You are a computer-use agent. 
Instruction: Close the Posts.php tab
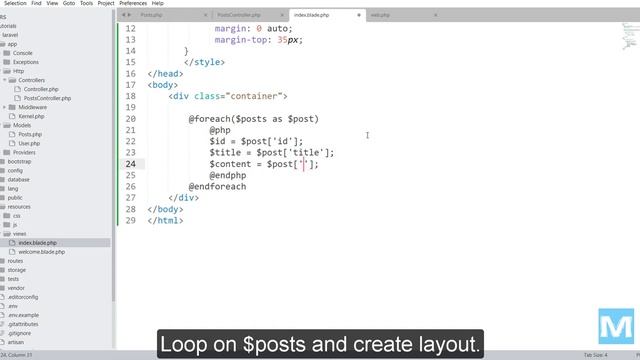(x=205, y=15)
